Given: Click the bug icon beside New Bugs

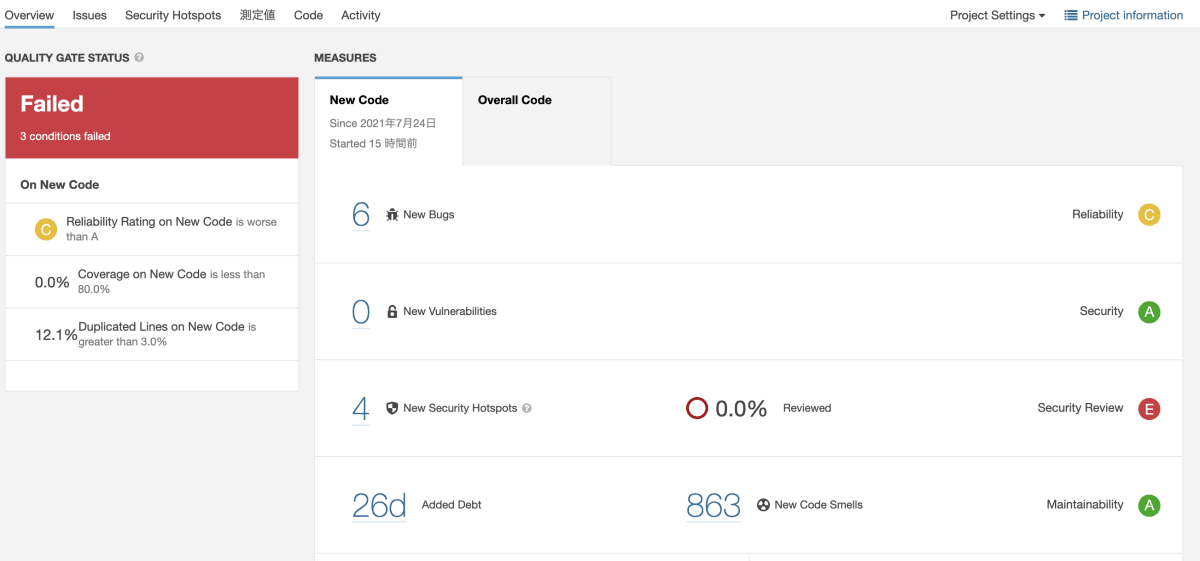Looking at the screenshot, I should pos(392,214).
